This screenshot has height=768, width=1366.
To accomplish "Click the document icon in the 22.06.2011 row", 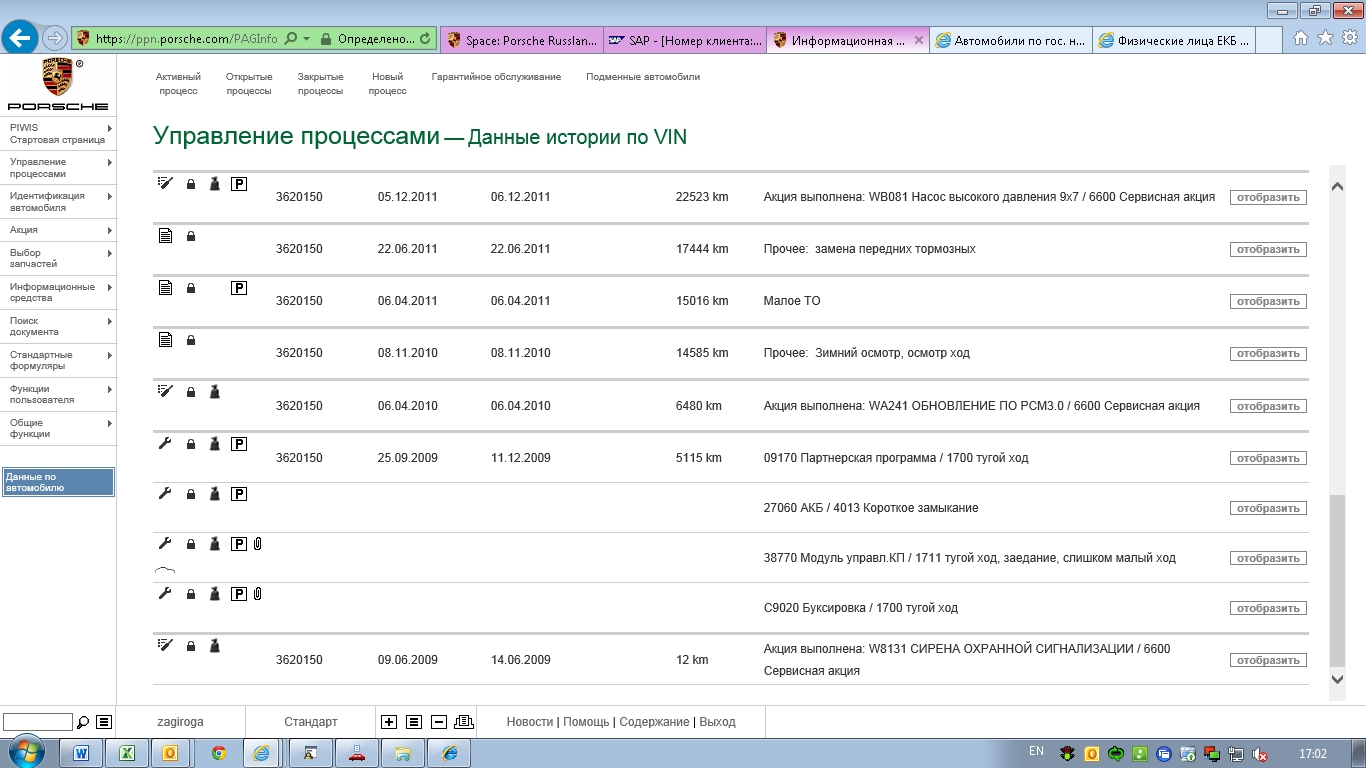I will (166, 236).
